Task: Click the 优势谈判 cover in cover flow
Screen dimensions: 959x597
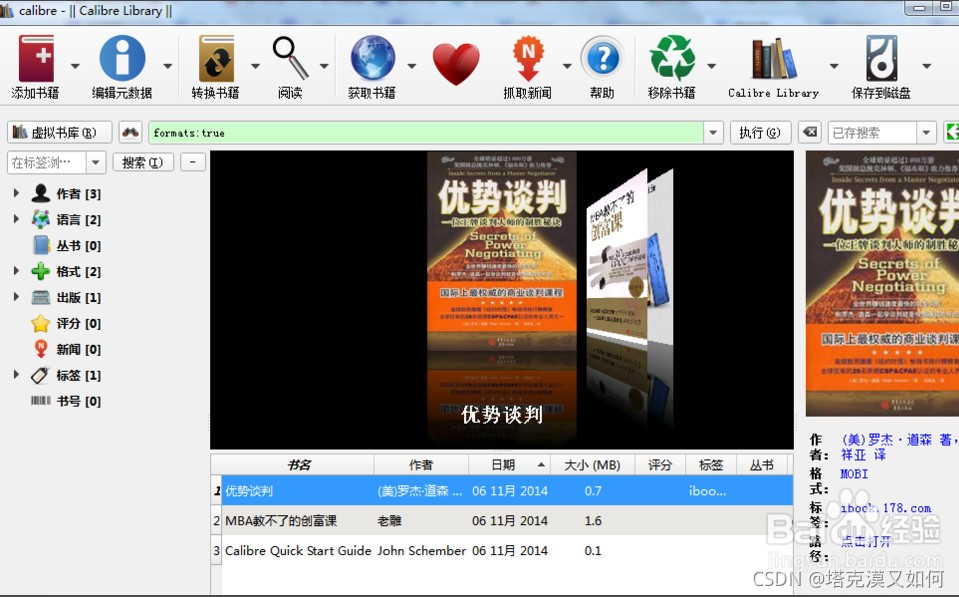Action: point(502,251)
